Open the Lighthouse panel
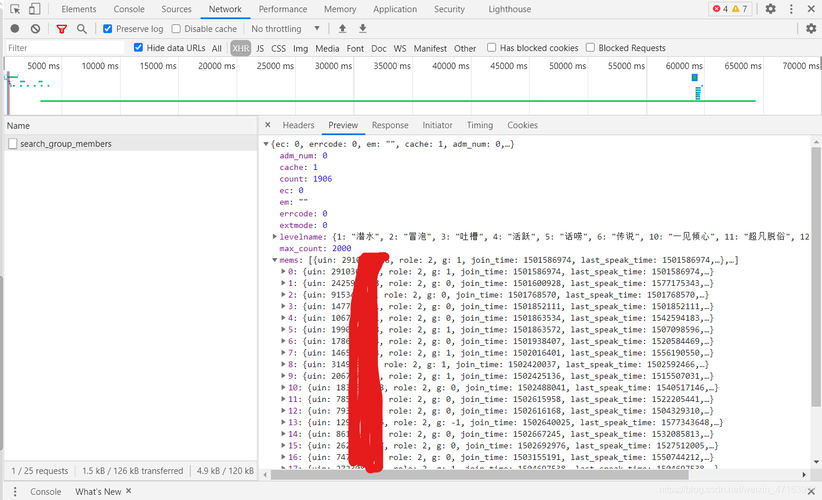Image resolution: width=822 pixels, height=500 pixels. point(510,9)
